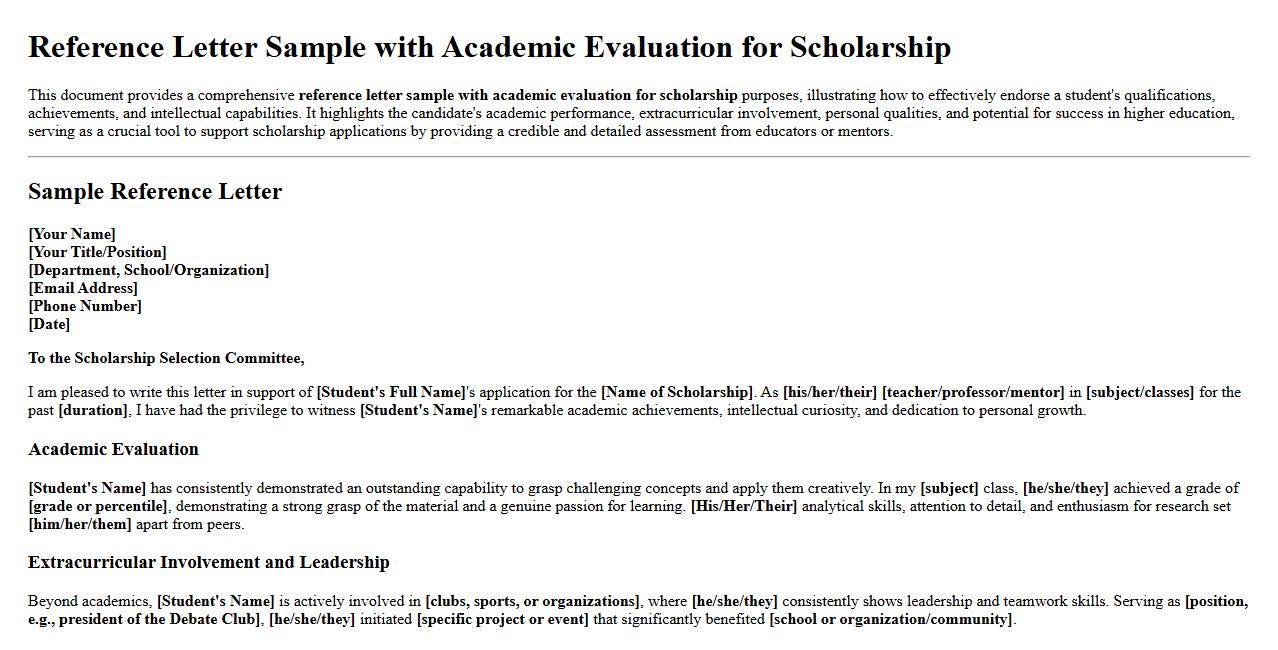Click the '[Date]' placeholder
The height and width of the screenshot is (650, 1278).
point(49,324)
